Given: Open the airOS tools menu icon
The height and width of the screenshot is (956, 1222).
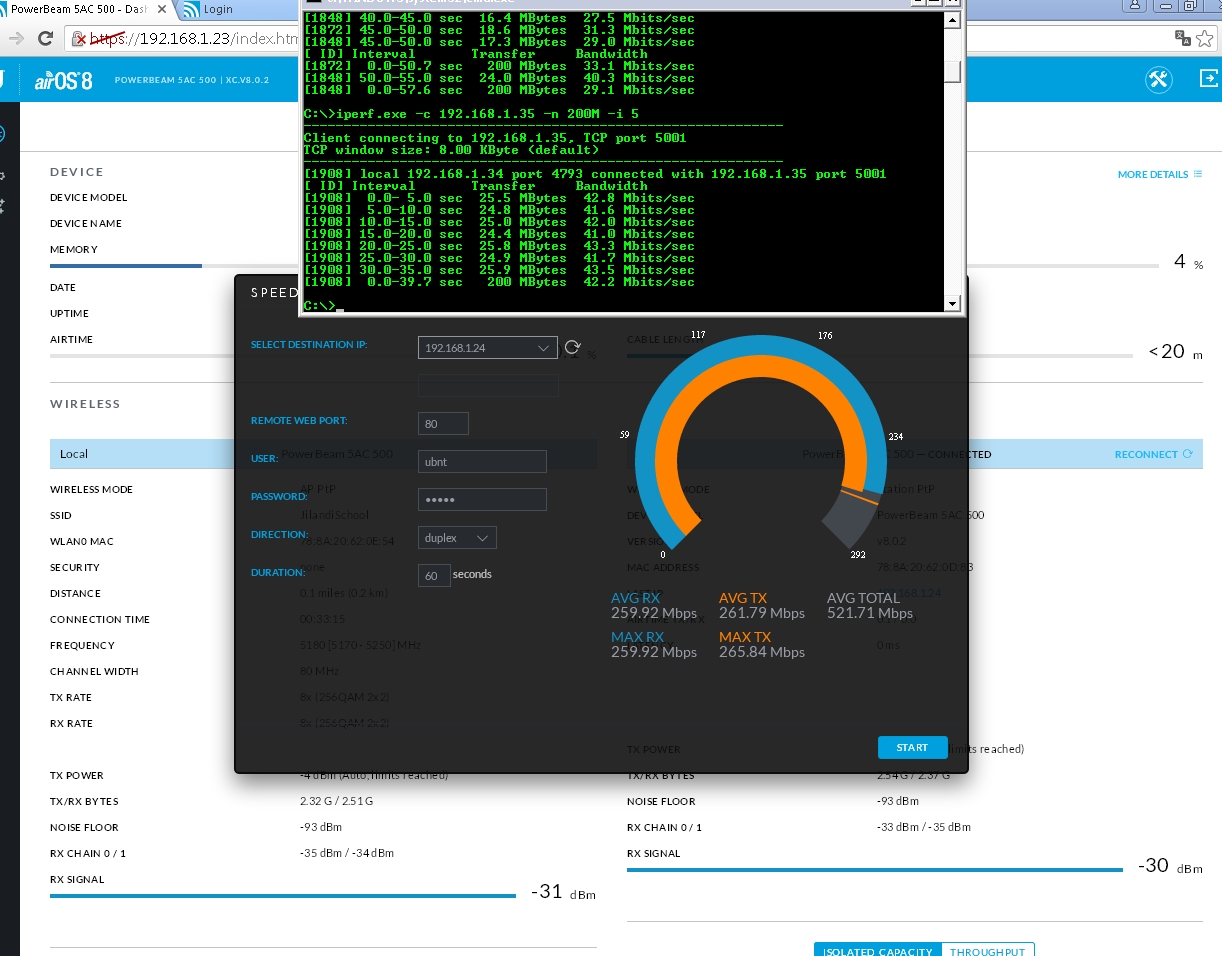Looking at the screenshot, I should (1159, 80).
